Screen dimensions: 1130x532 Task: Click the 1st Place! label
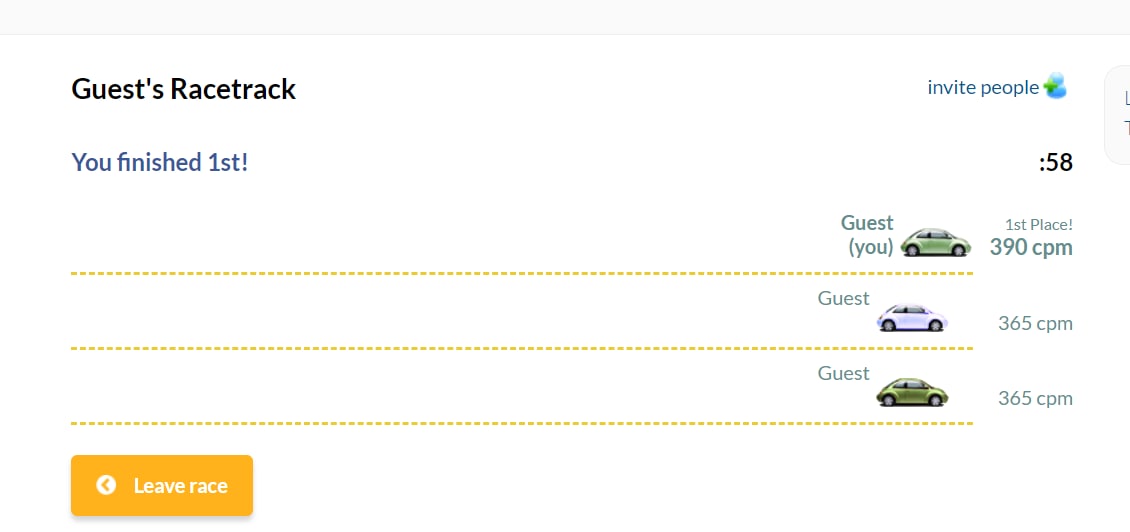point(1039,225)
